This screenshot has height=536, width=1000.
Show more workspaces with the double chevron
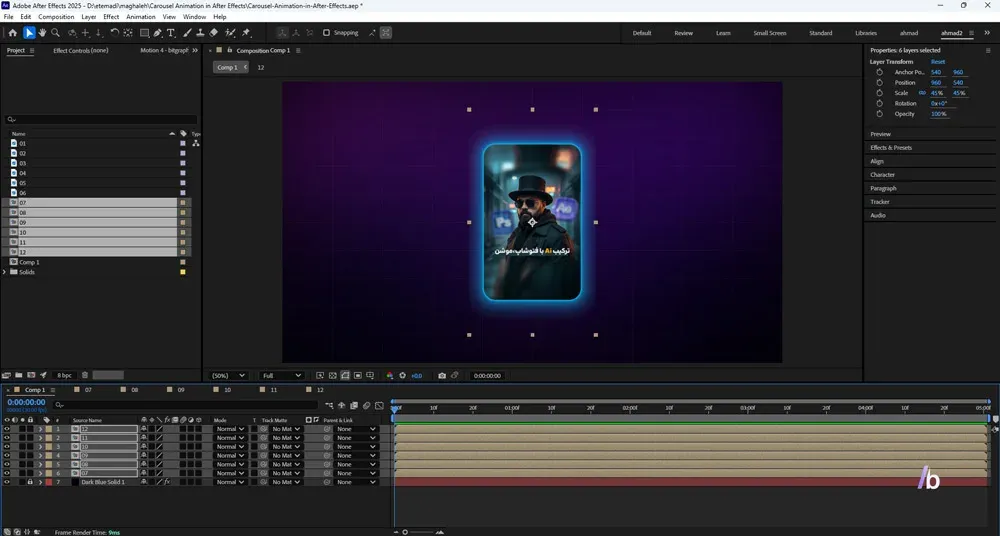(987, 33)
